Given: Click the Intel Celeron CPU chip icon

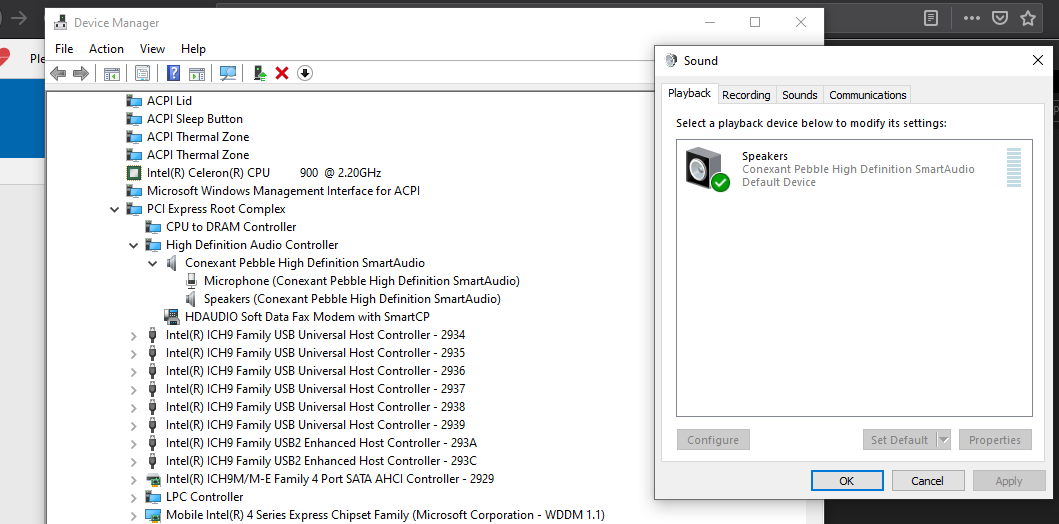Looking at the screenshot, I should click(x=134, y=172).
